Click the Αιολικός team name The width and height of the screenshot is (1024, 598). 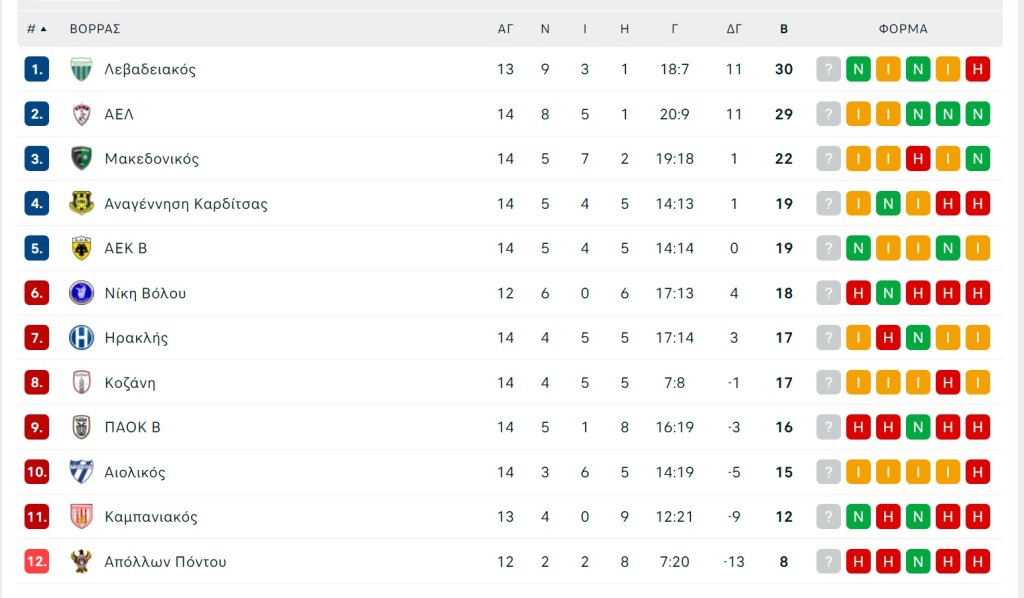pyautogui.click(x=135, y=472)
